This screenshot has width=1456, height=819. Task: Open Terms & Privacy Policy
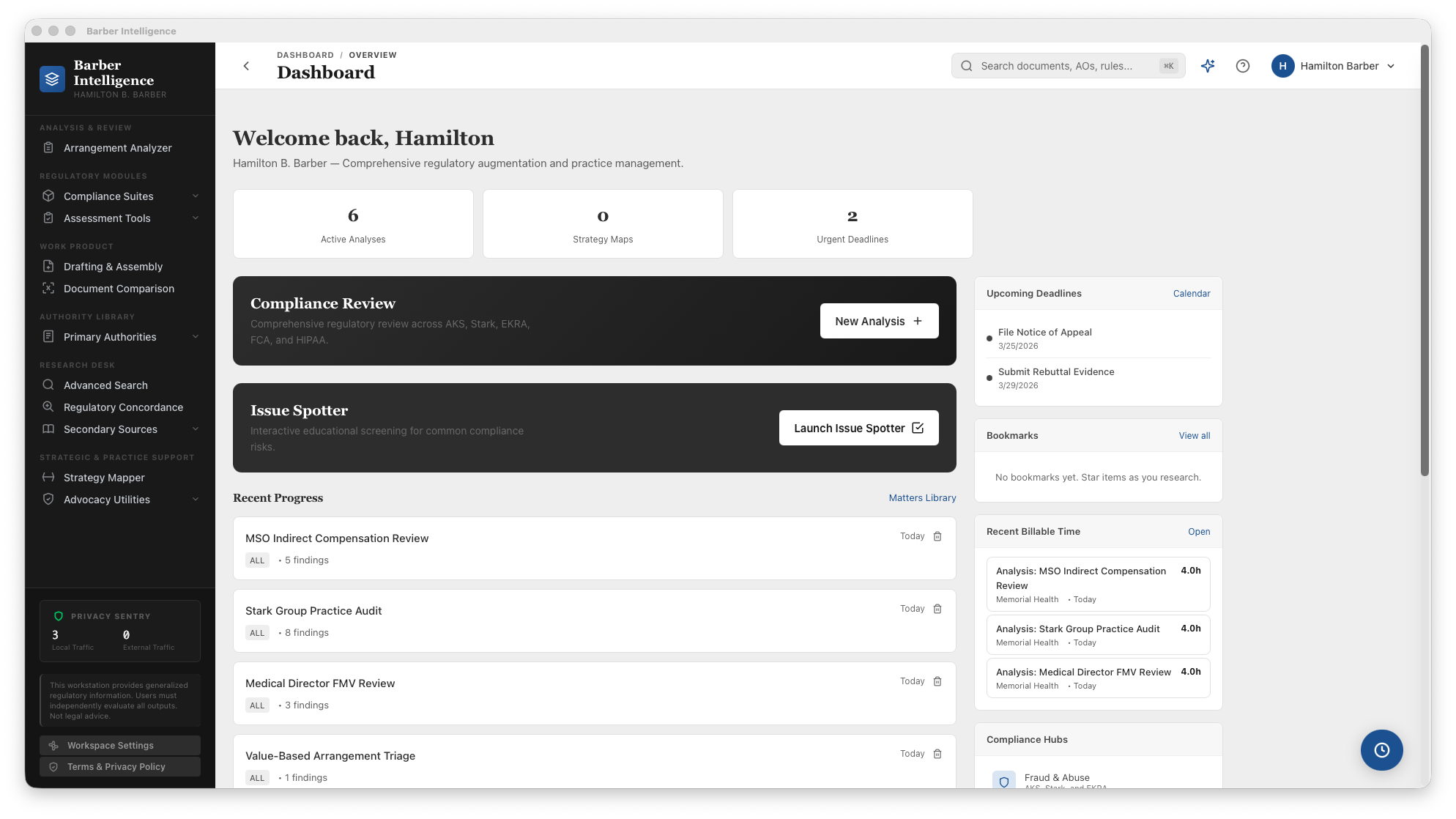coord(120,766)
